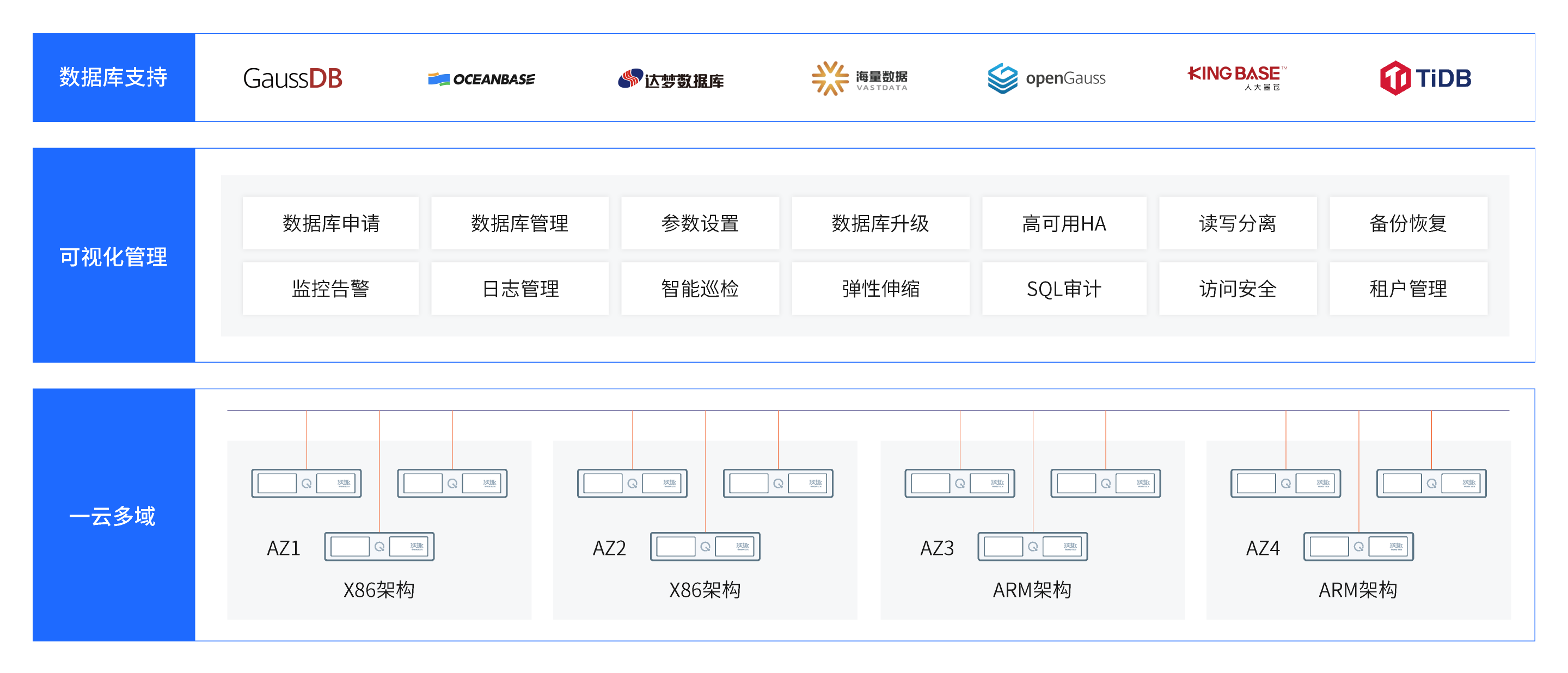Open the 监控告警 tile
Viewport: 1568px width, 673px height.
tap(330, 289)
